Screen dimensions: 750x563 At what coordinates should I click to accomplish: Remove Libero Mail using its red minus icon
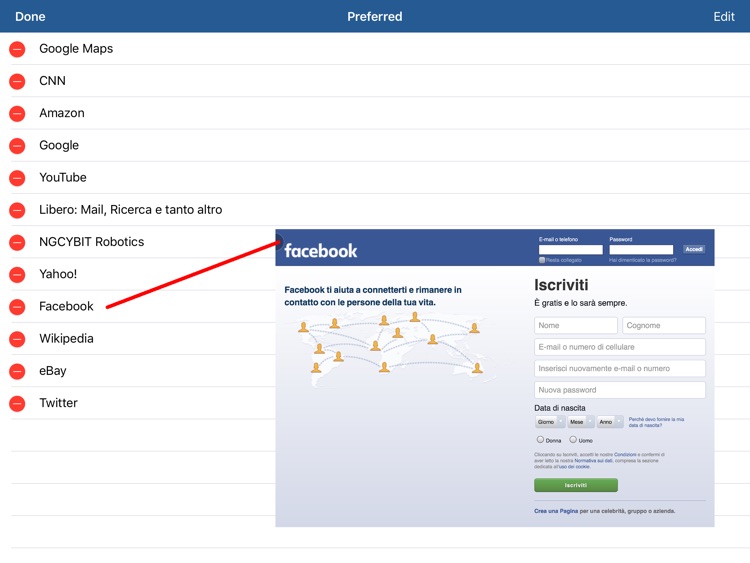click(x=17, y=210)
